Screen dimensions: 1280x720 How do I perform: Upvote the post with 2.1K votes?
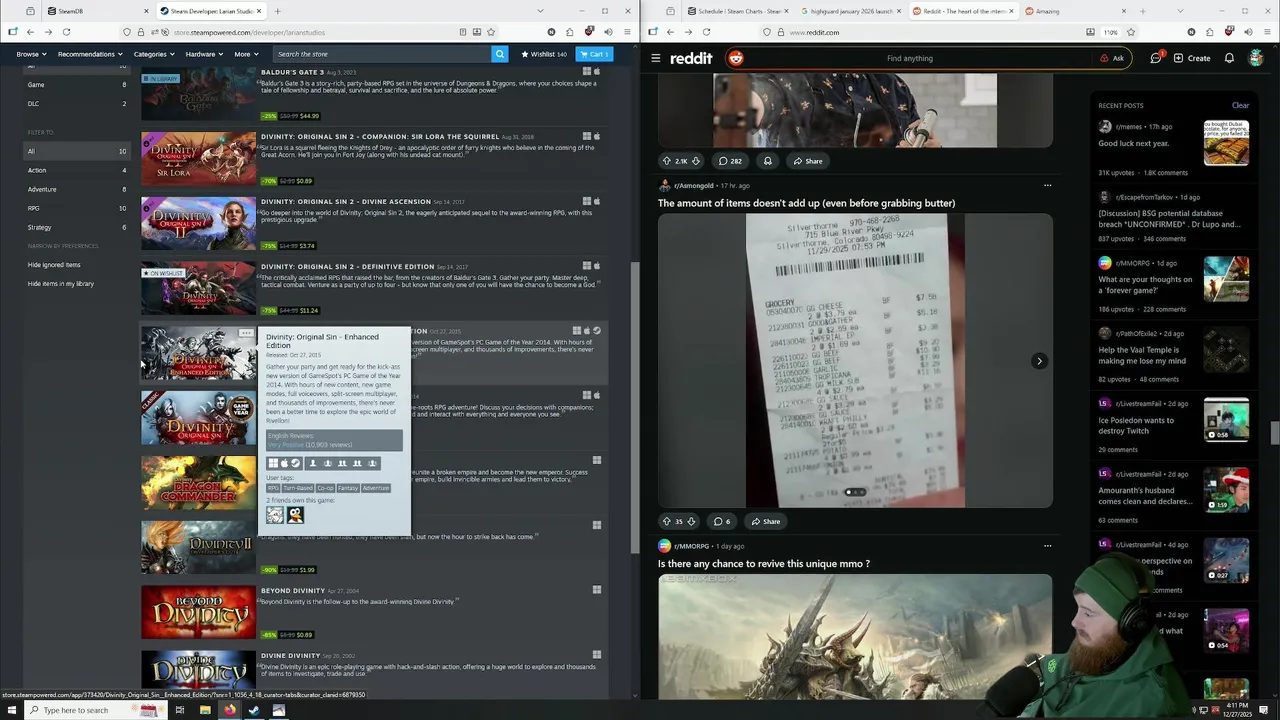(x=667, y=160)
